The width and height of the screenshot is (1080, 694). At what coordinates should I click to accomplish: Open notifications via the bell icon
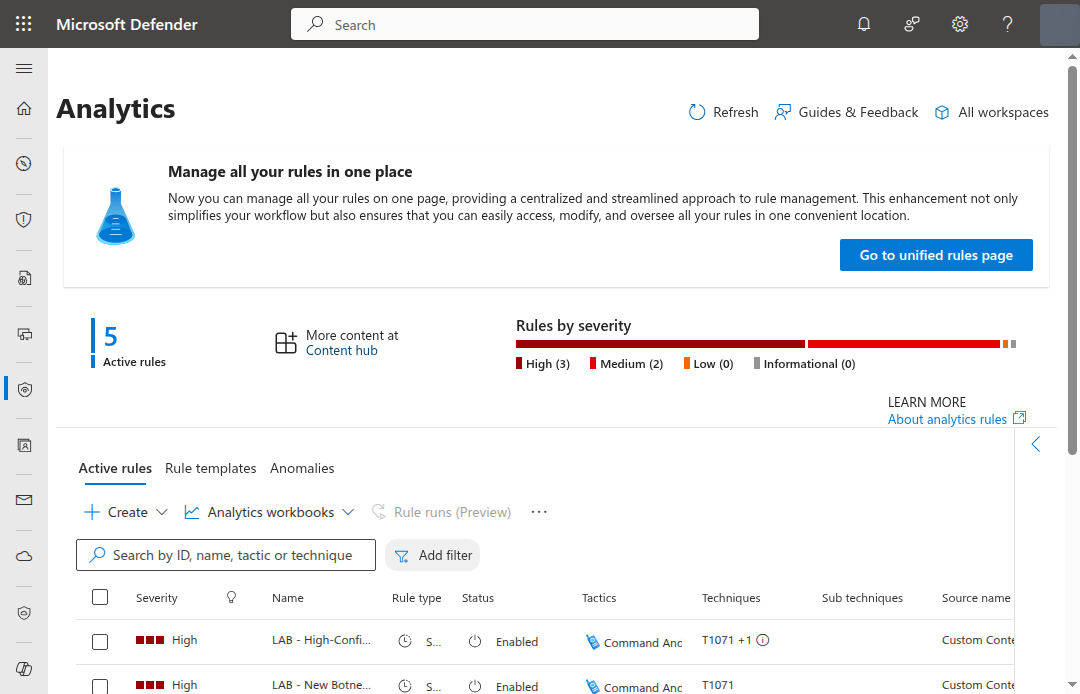pyautogui.click(x=863, y=23)
